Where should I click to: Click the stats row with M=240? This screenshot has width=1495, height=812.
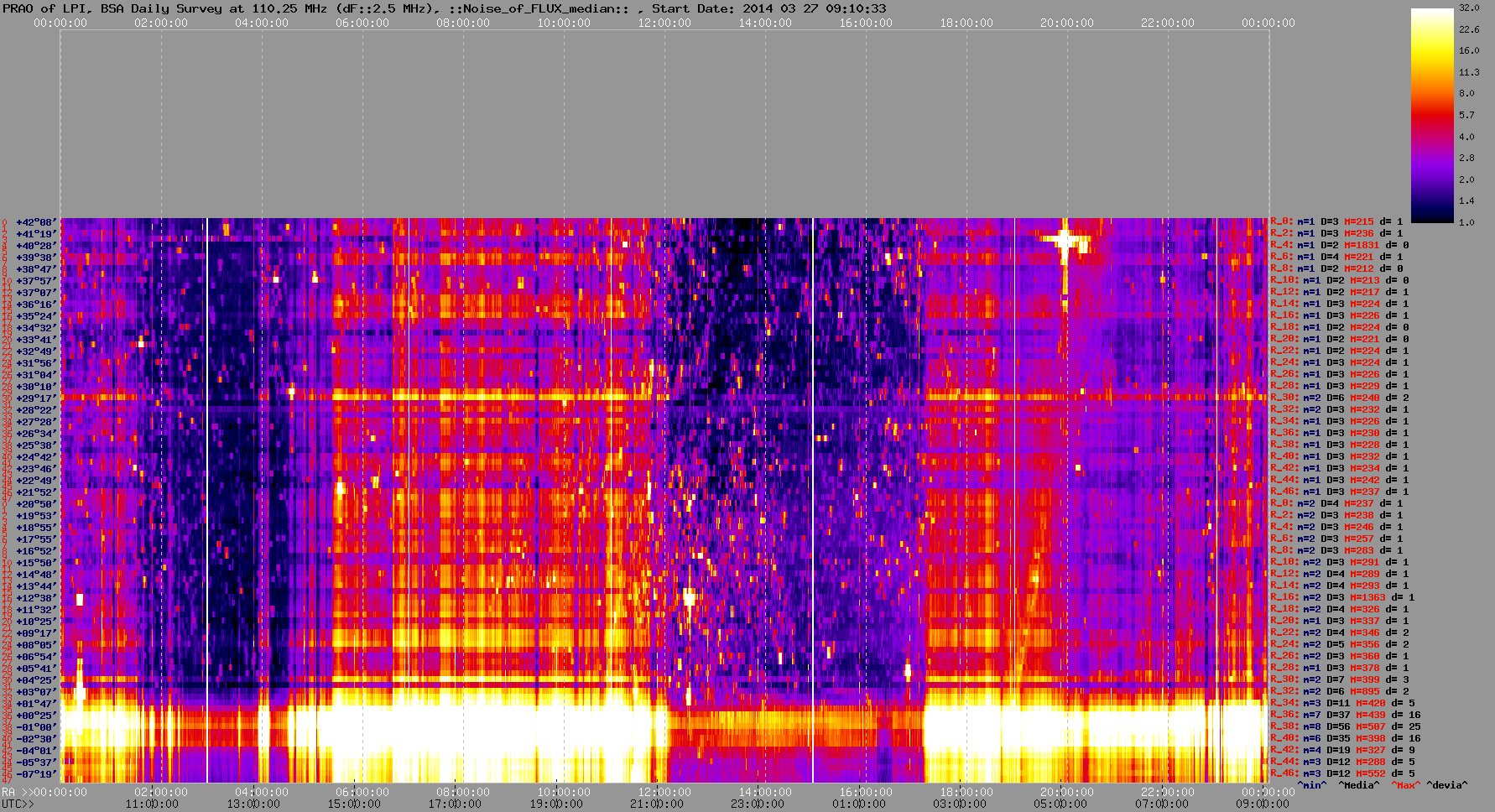coord(1340,398)
